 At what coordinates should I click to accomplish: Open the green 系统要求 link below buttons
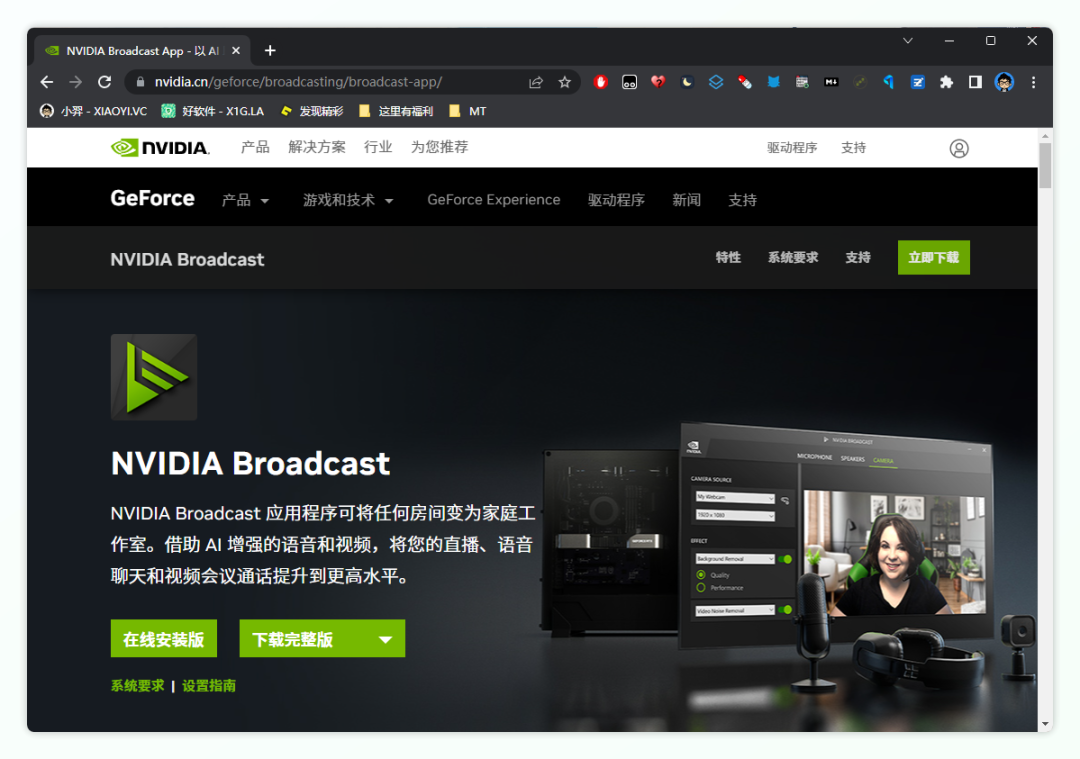click(138, 686)
